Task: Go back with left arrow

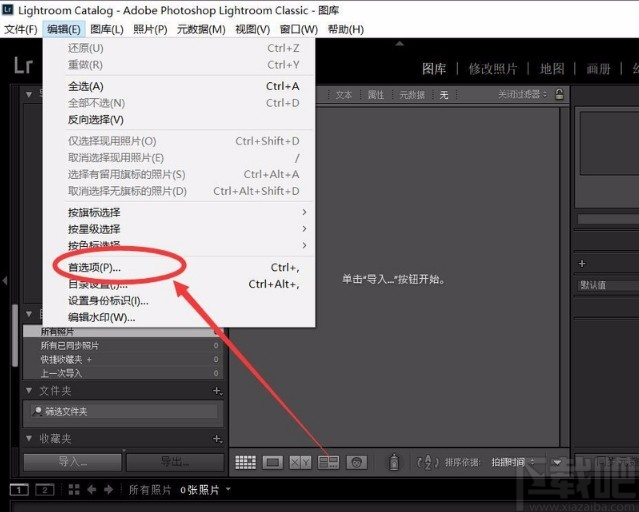Action: coord(92,490)
